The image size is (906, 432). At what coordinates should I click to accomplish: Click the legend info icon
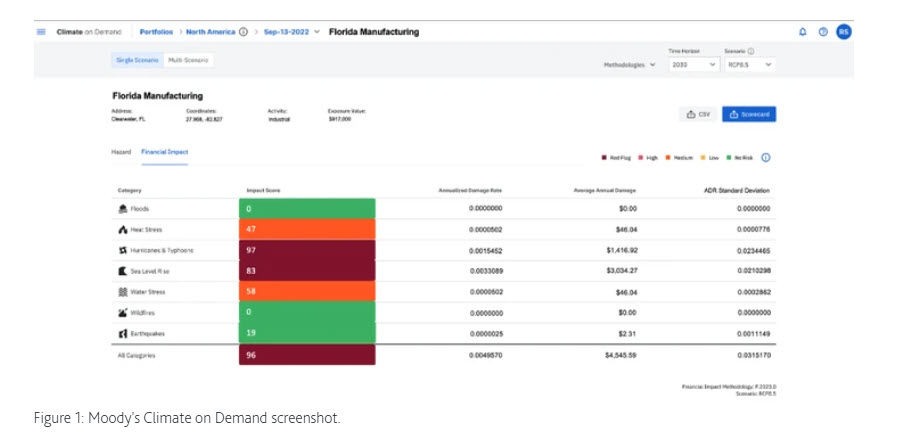coord(766,158)
